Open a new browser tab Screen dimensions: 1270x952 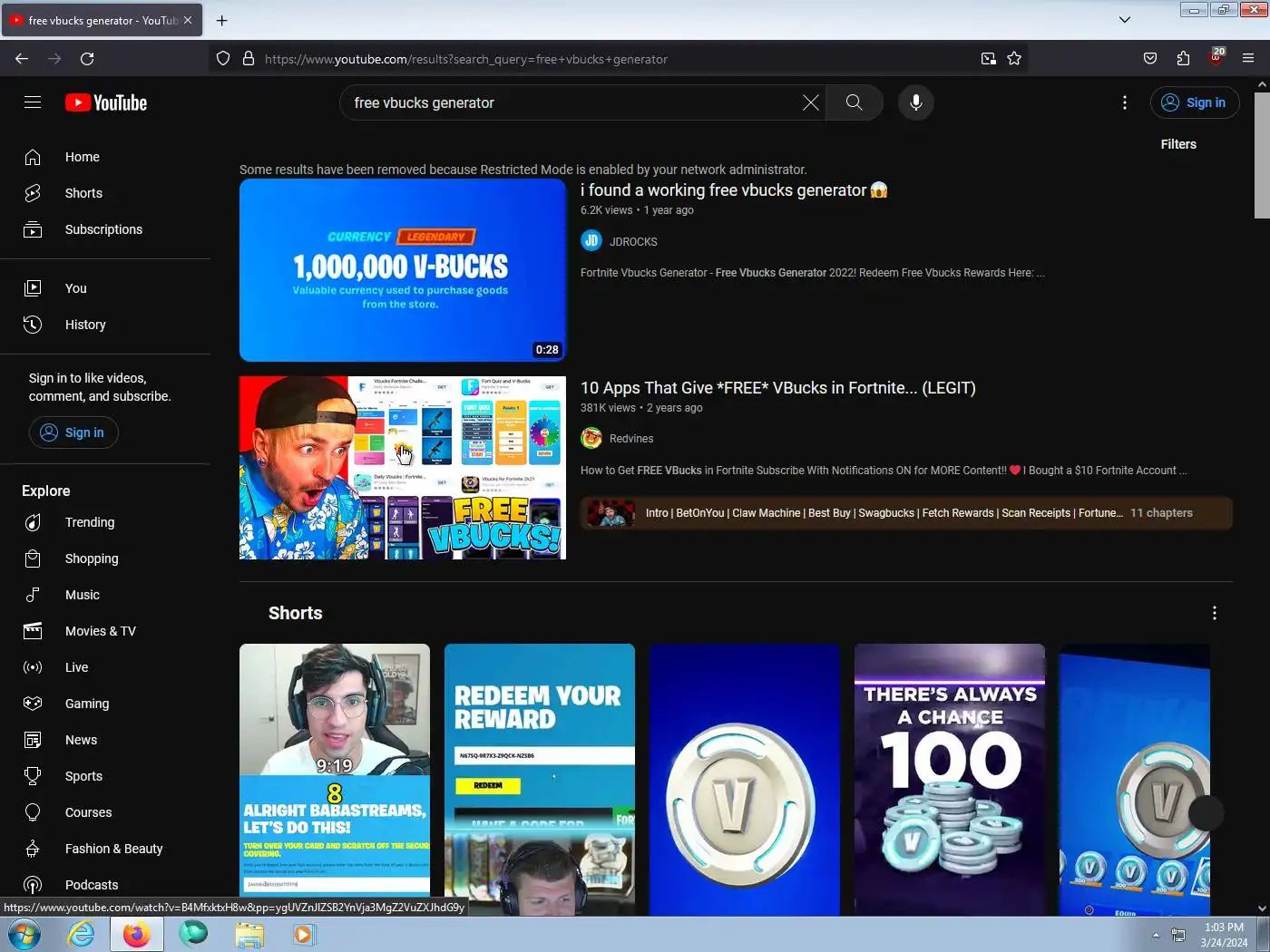coord(222,20)
